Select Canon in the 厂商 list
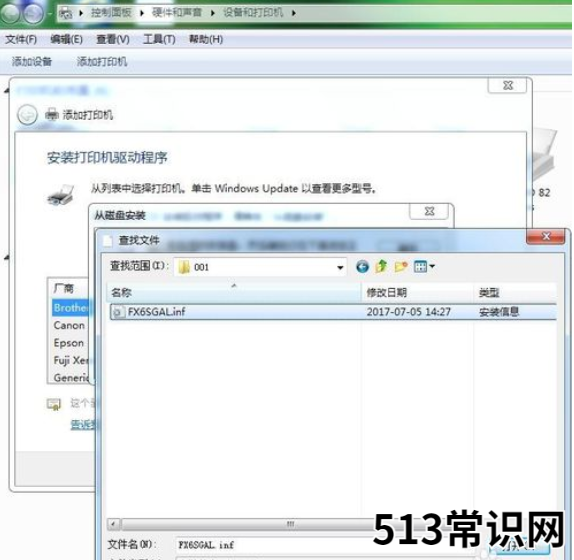 click(70, 325)
